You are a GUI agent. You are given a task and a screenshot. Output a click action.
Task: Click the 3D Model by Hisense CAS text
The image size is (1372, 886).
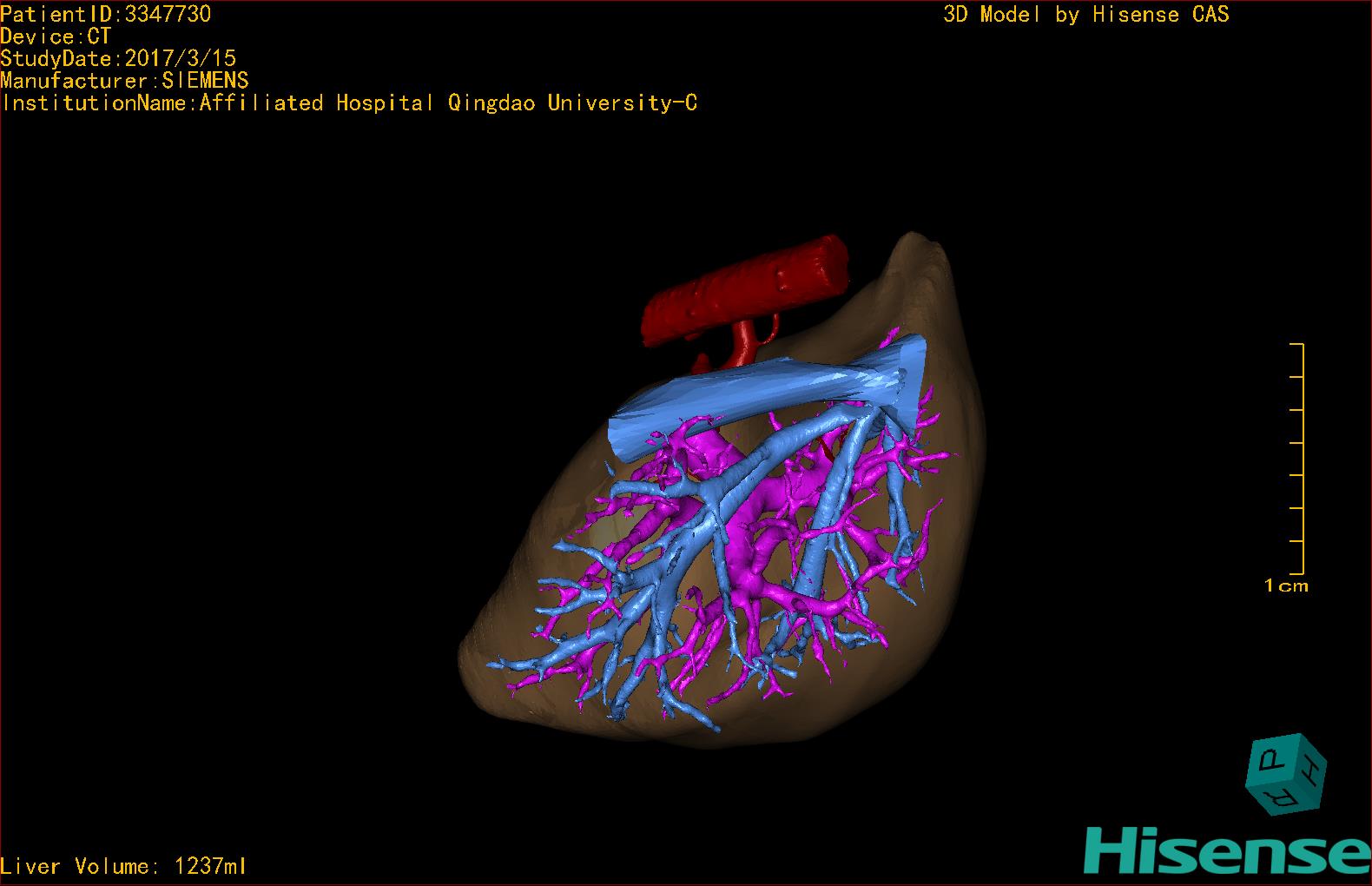click(x=1086, y=15)
